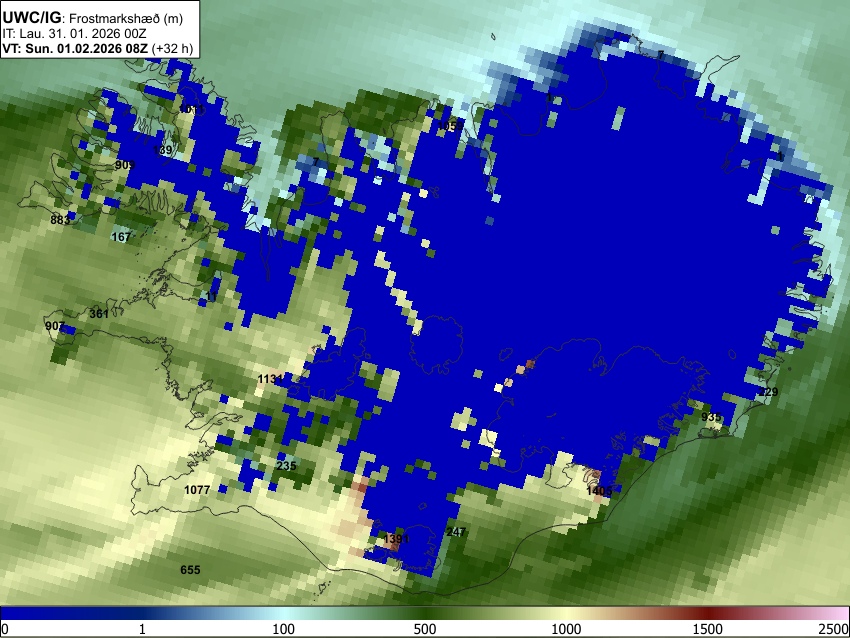Click the 'IT: Lau. 31. 01. 2026 00Z' line
This screenshot has height=638, width=850.
click(x=74, y=34)
